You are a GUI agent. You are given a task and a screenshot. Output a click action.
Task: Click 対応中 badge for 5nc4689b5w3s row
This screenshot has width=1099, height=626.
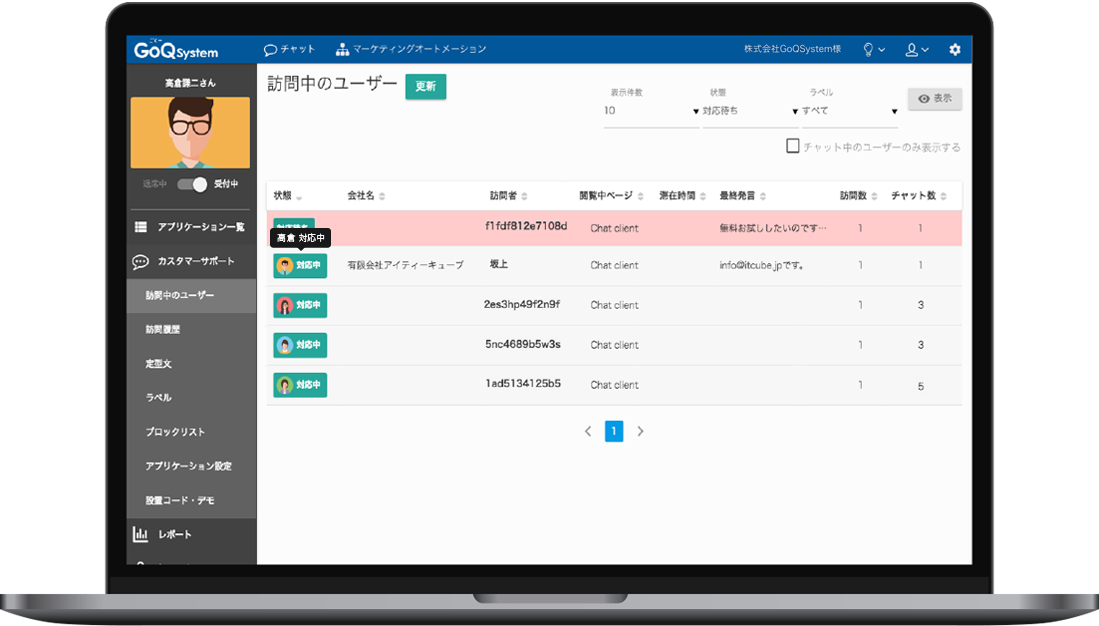300,345
